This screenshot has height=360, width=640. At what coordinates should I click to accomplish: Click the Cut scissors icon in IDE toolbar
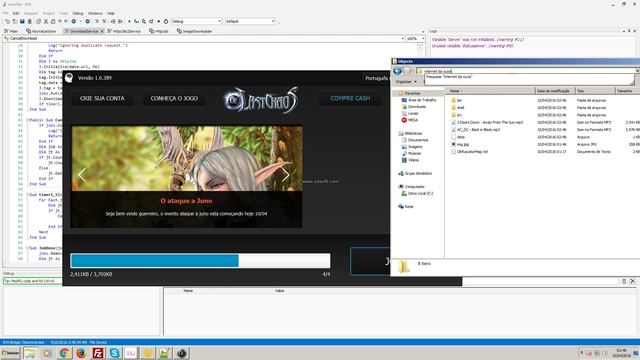(46, 21)
